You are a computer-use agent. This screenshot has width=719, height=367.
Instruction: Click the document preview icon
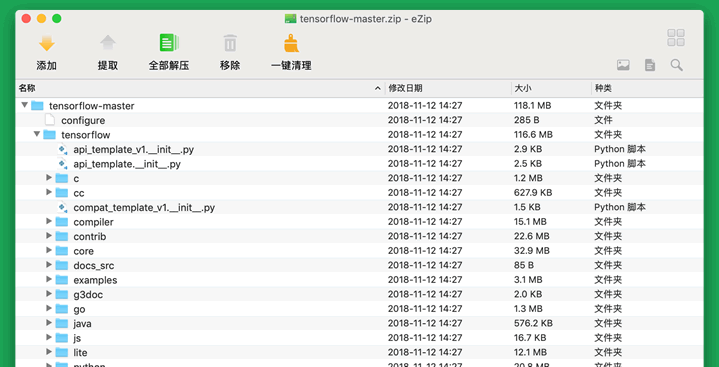[x=650, y=65]
